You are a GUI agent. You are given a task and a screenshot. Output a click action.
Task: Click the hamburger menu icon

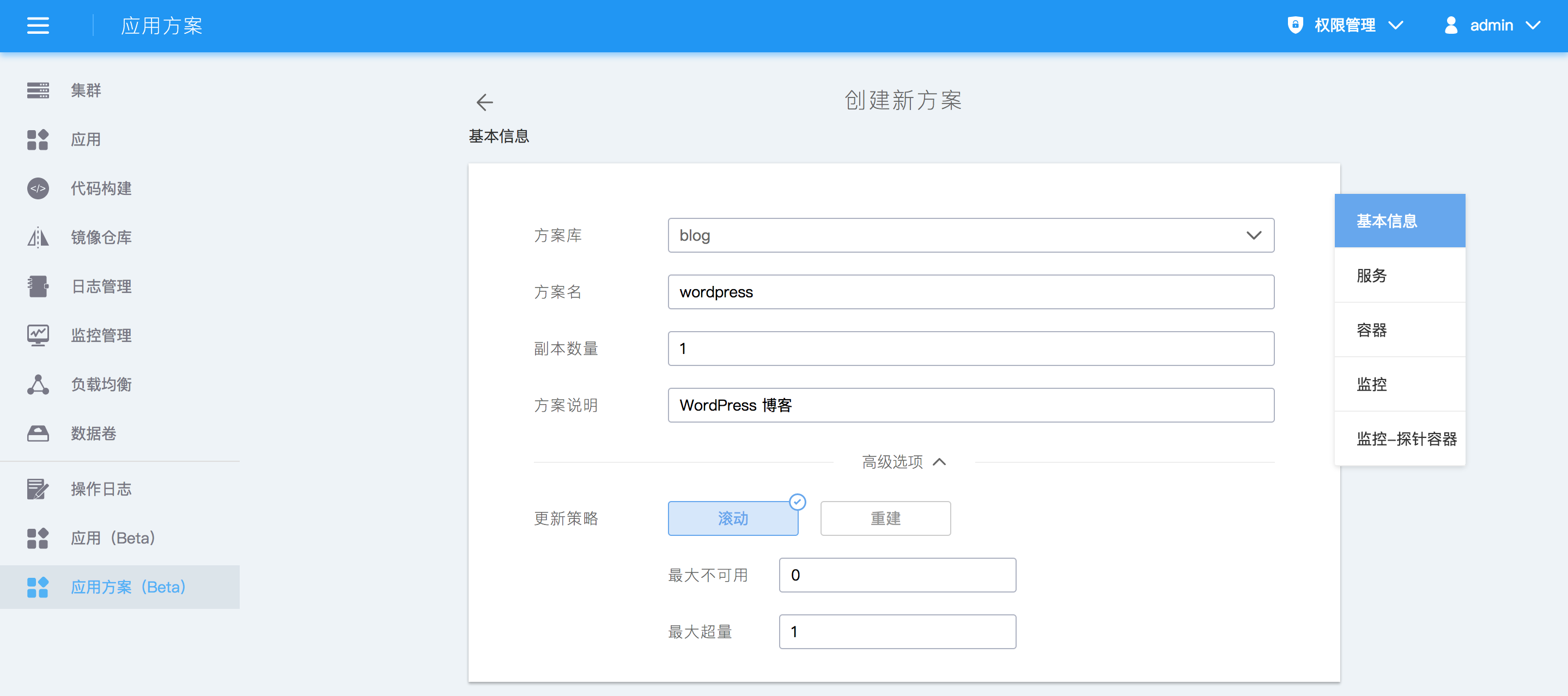(38, 26)
